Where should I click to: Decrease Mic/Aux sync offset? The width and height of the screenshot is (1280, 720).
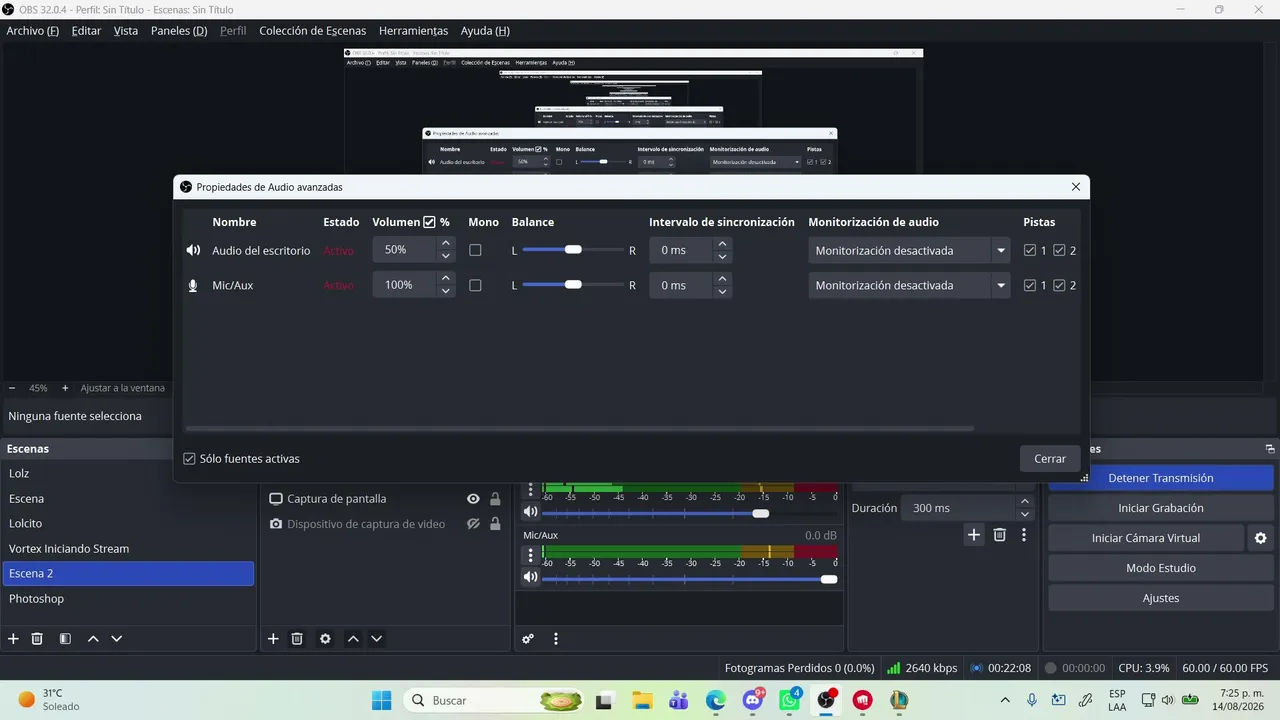[722, 291]
